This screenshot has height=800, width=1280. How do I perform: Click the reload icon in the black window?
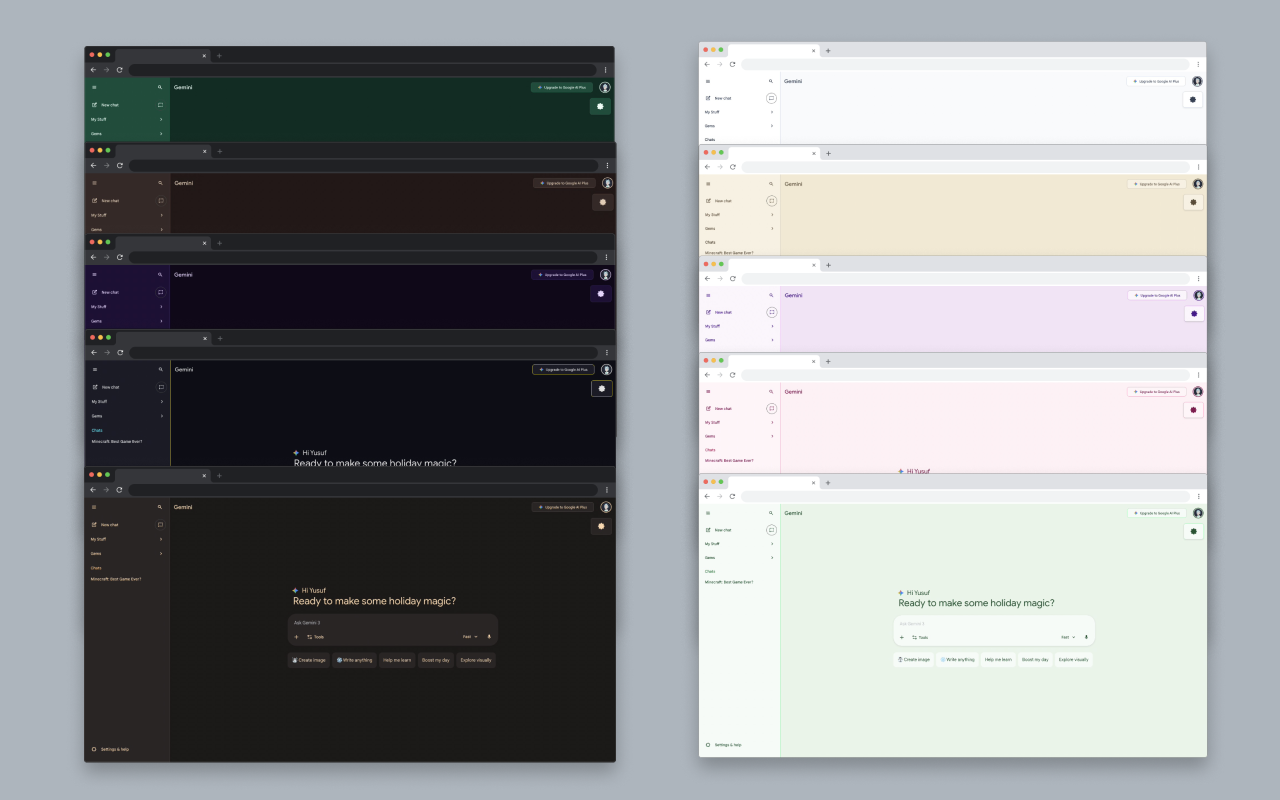pyautogui.click(x=120, y=490)
